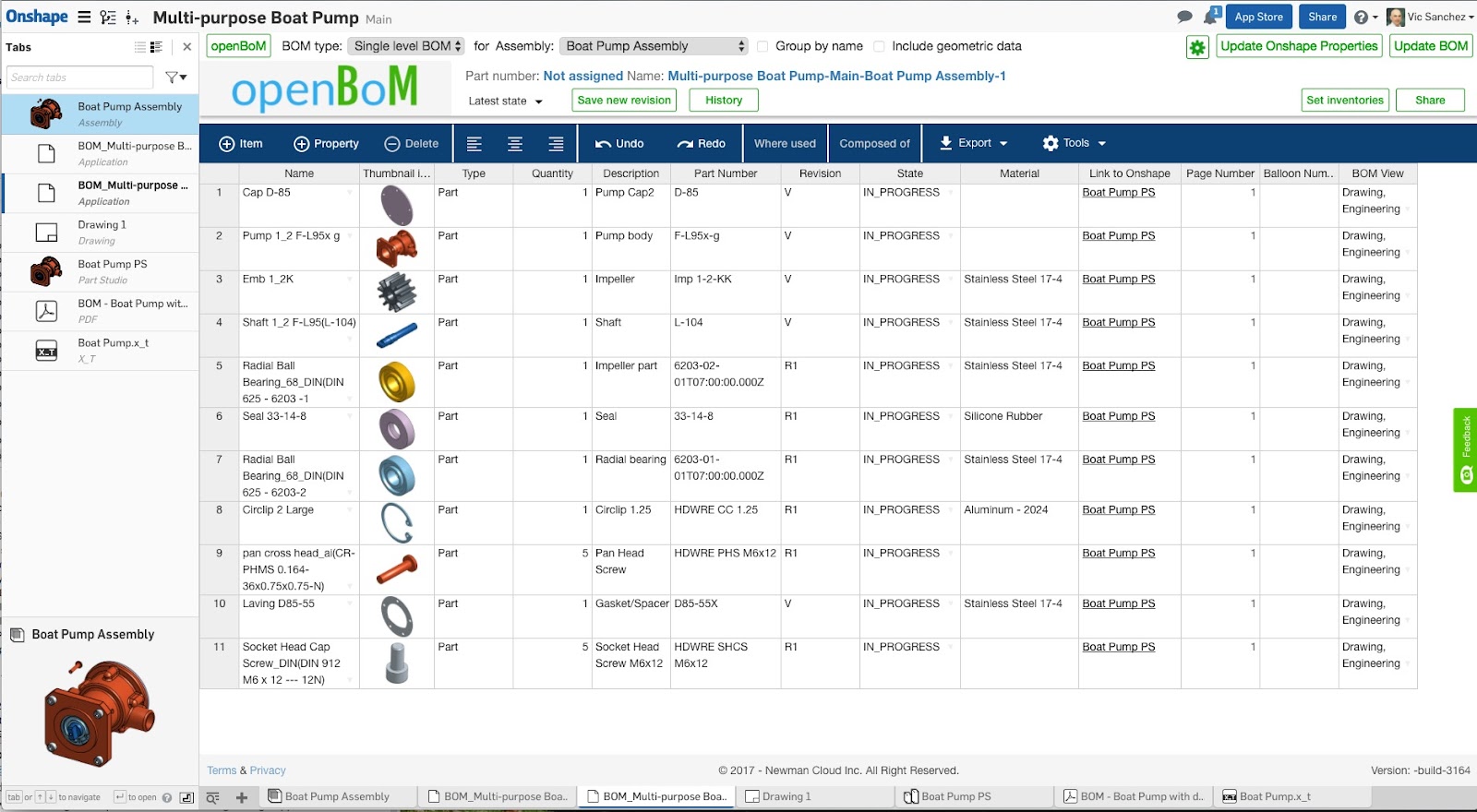The width and height of the screenshot is (1477, 812).
Task: Click the Pump body thumbnail in row 2
Action: tap(396, 248)
